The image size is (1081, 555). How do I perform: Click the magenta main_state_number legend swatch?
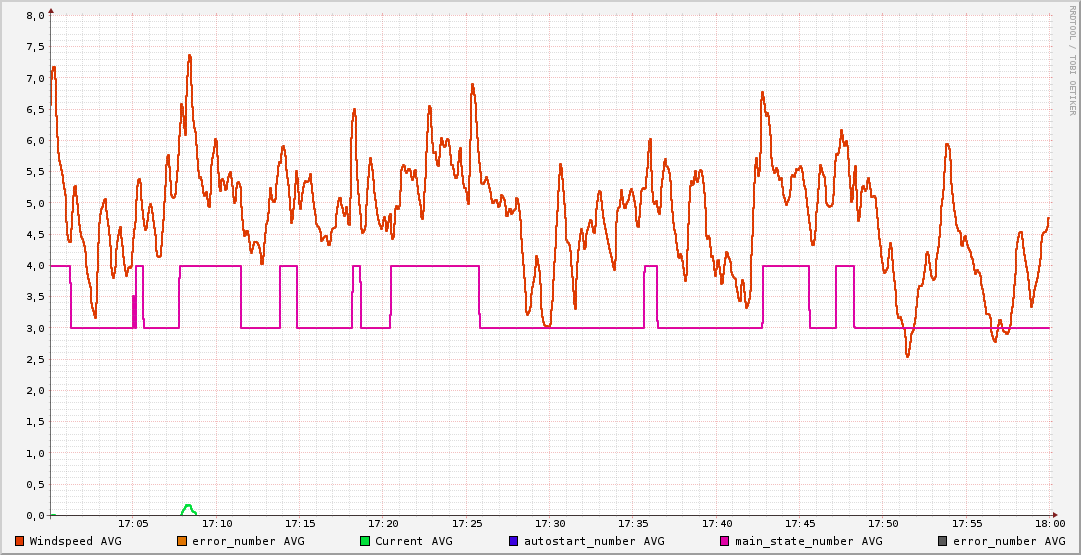724,541
